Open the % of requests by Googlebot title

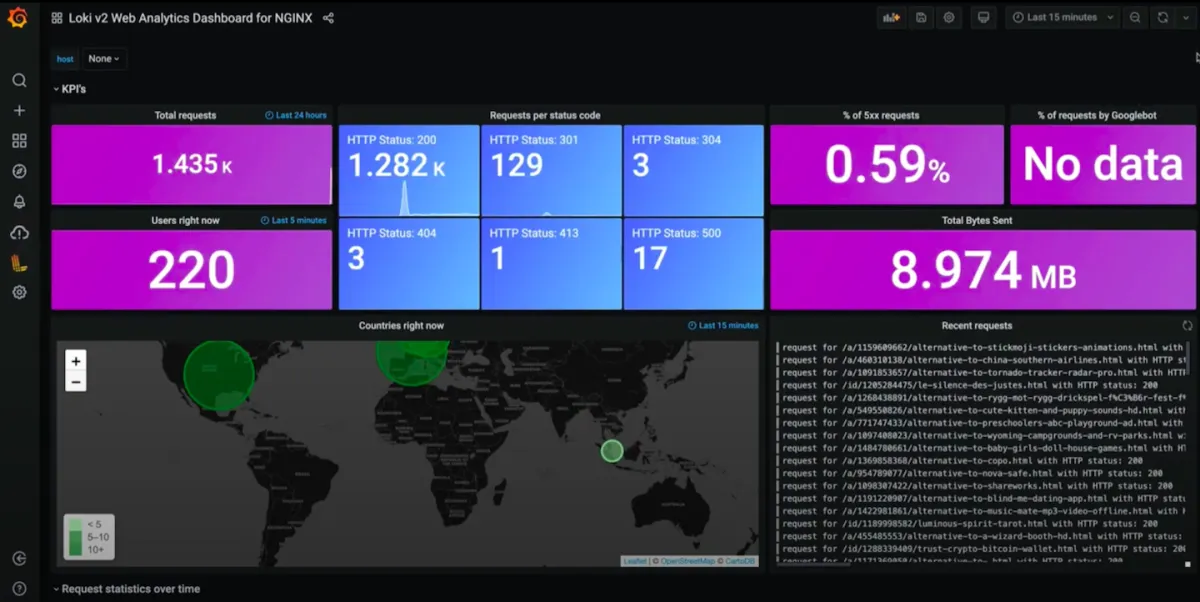(1097, 115)
